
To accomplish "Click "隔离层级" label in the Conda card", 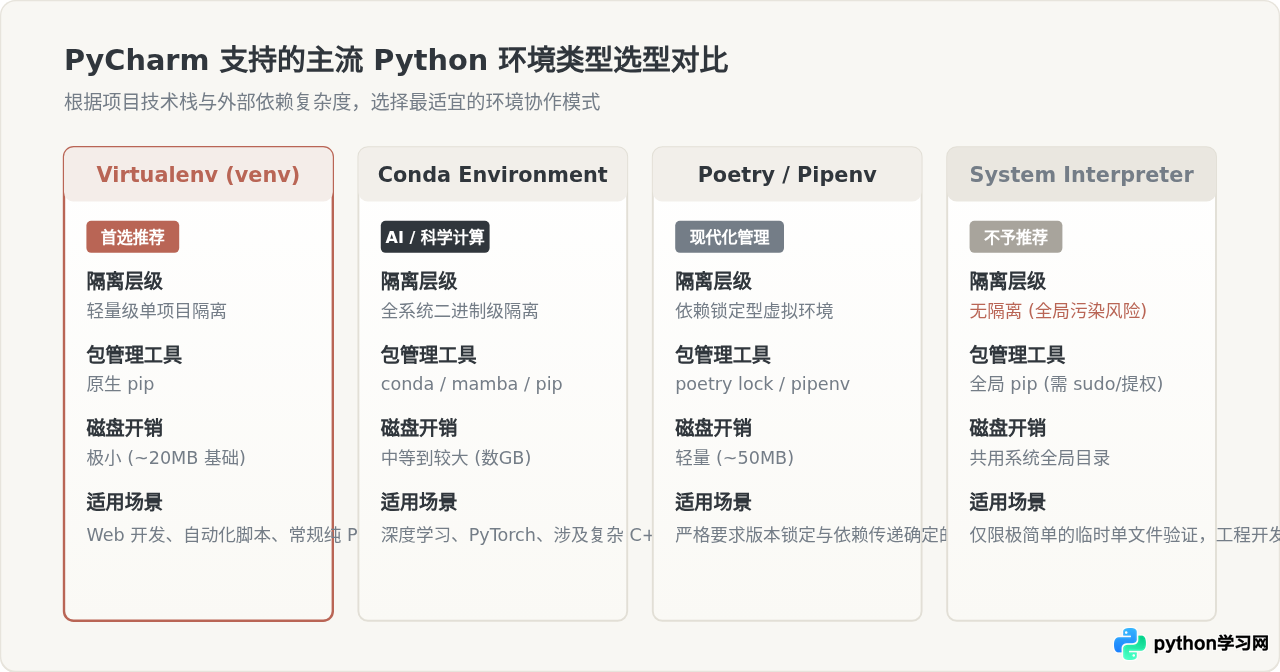I will click(419, 282).
